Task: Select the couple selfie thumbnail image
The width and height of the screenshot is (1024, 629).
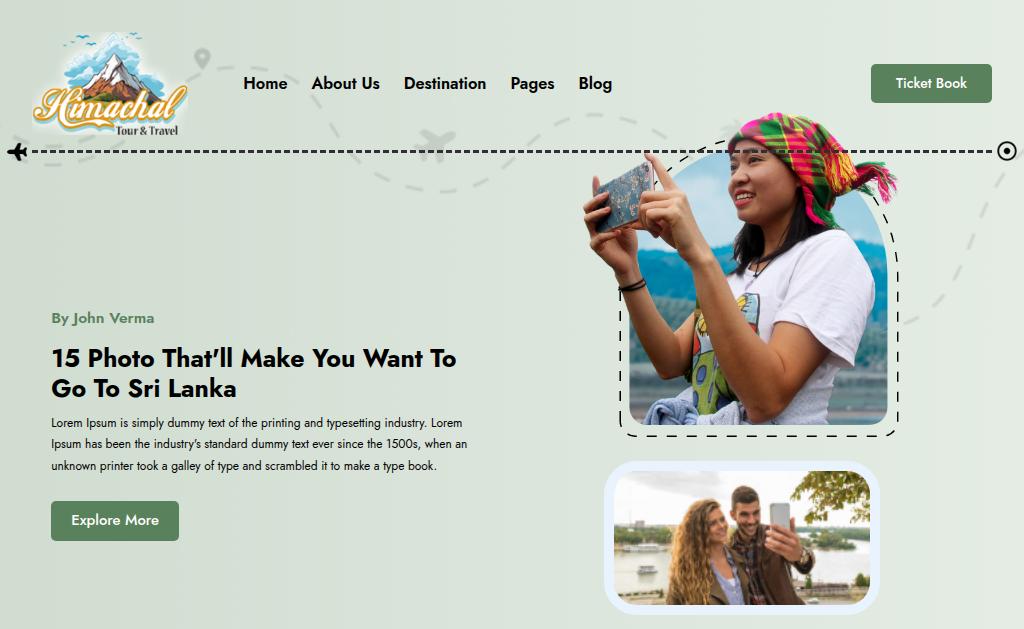Action: 742,538
